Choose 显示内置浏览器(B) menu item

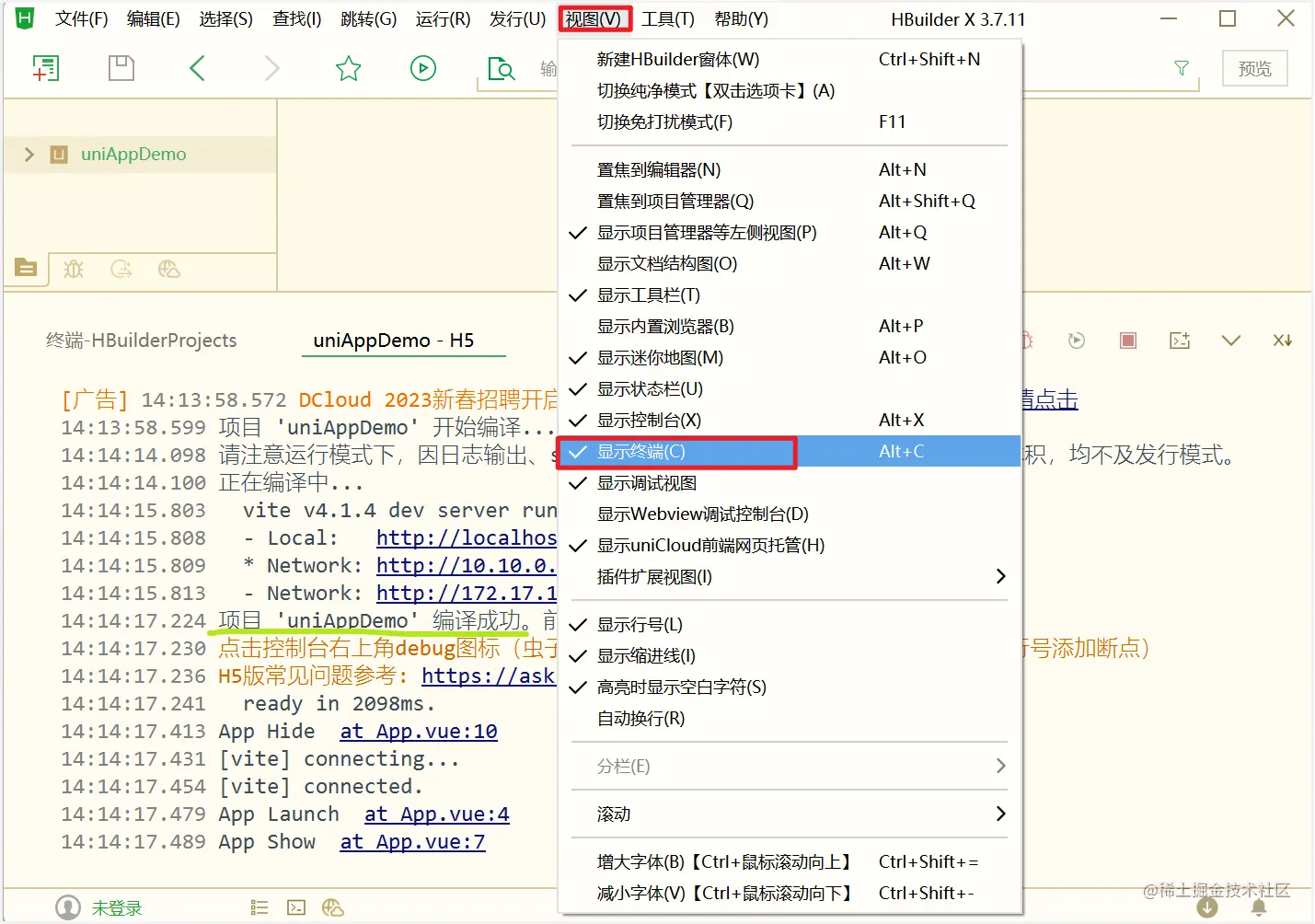[x=790, y=327]
